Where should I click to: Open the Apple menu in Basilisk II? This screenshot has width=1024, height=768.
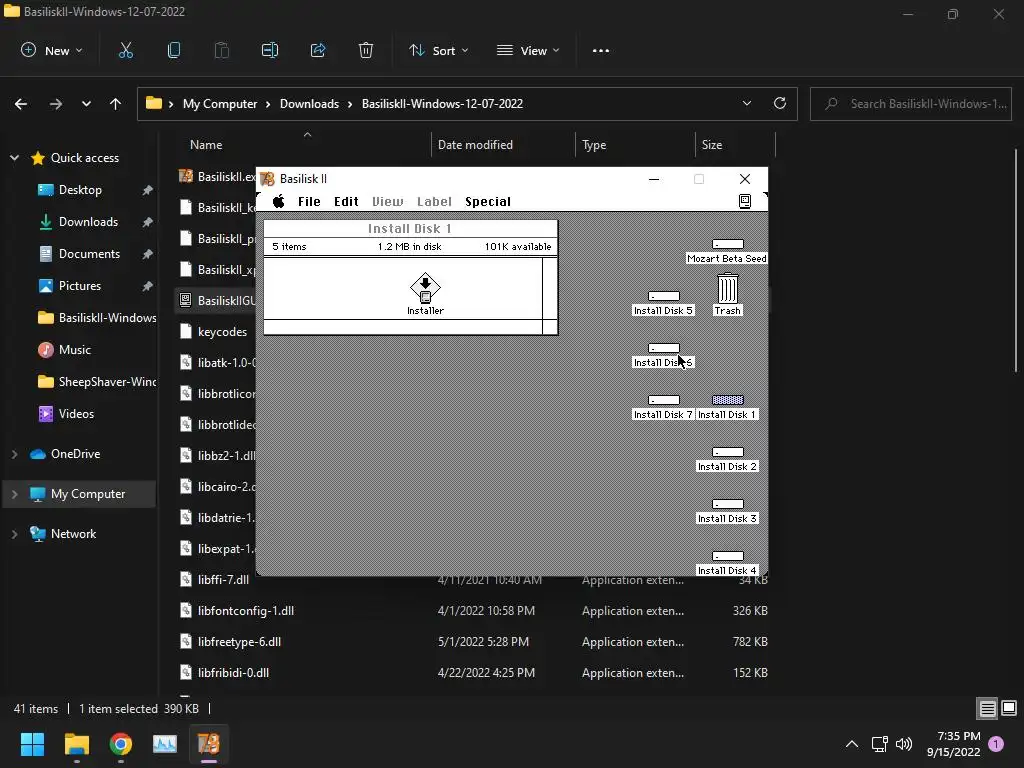pyautogui.click(x=279, y=201)
